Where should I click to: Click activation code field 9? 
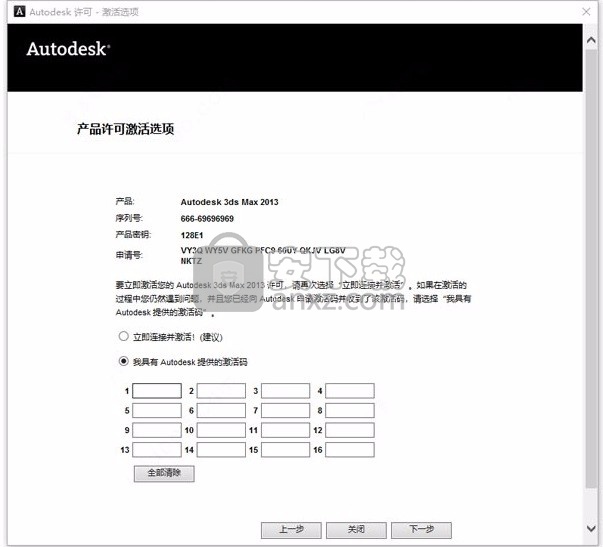point(157,430)
